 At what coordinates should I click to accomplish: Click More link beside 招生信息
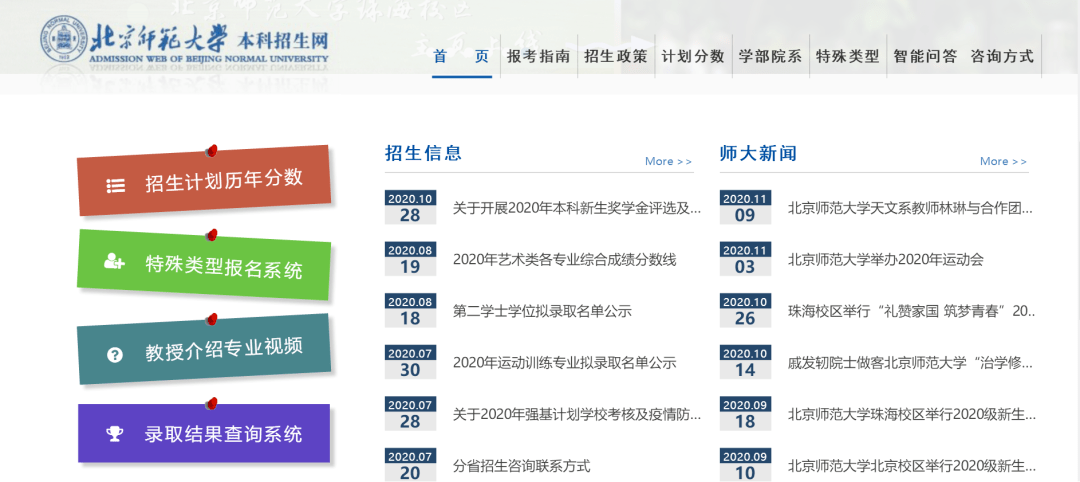pyautogui.click(x=668, y=161)
